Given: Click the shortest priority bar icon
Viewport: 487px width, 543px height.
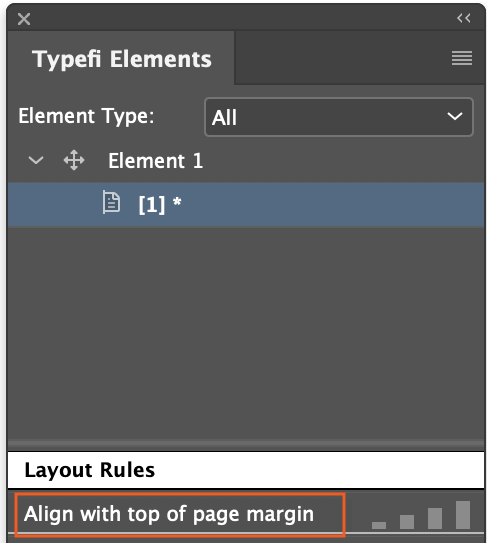Looking at the screenshot, I should pos(379,525).
